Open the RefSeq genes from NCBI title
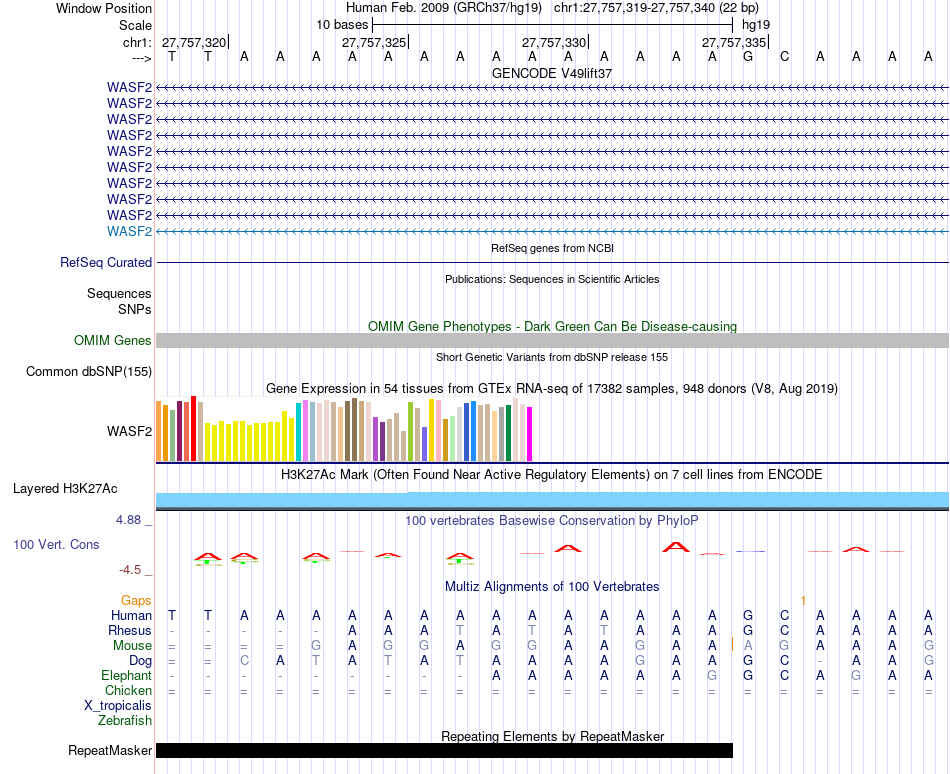Image resolution: width=950 pixels, height=774 pixels. click(552, 248)
